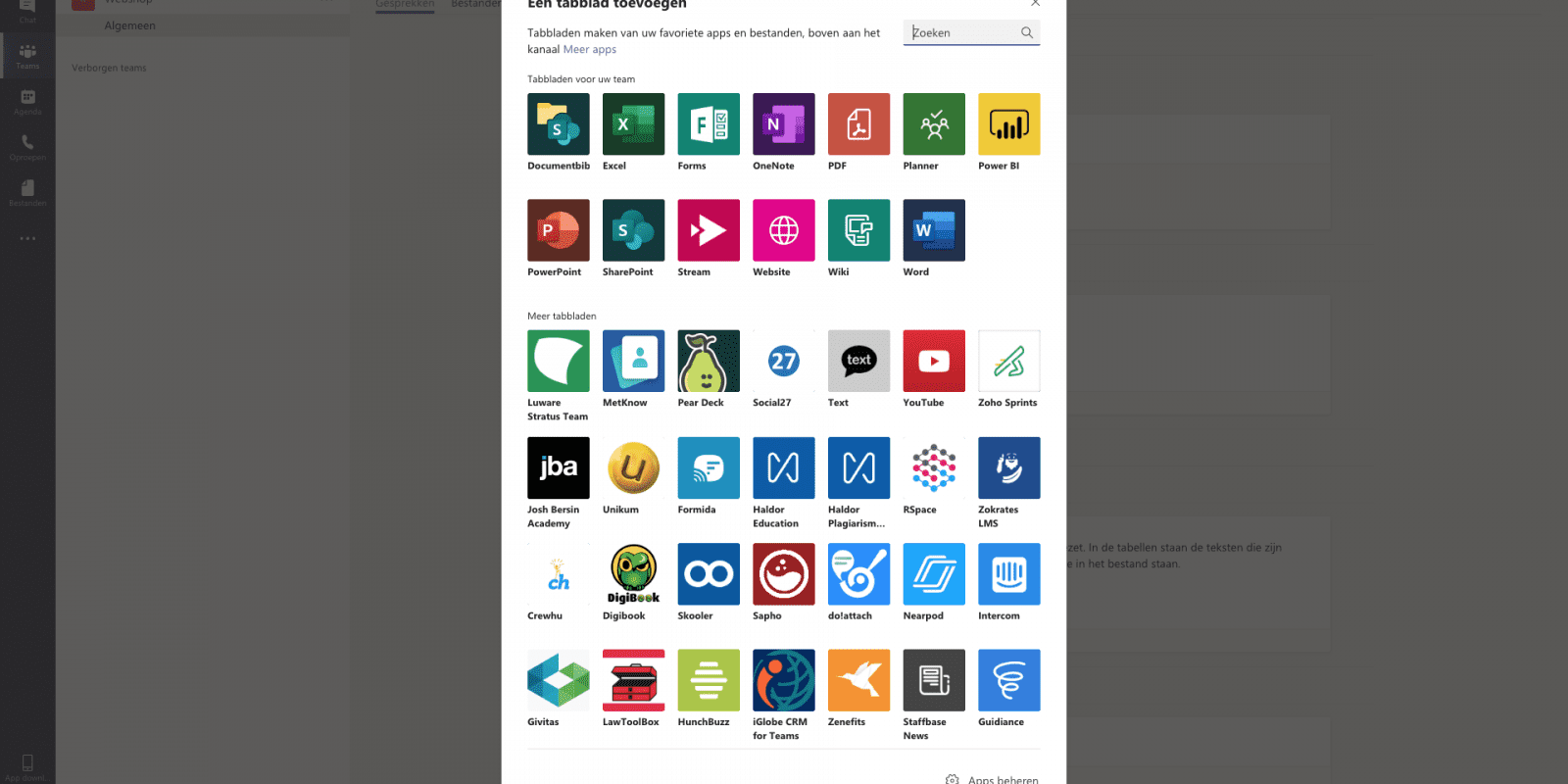Open more apps ellipsis in sidebar
Image resolution: width=1568 pixels, height=784 pixels.
pyautogui.click(x=27, y=238)
